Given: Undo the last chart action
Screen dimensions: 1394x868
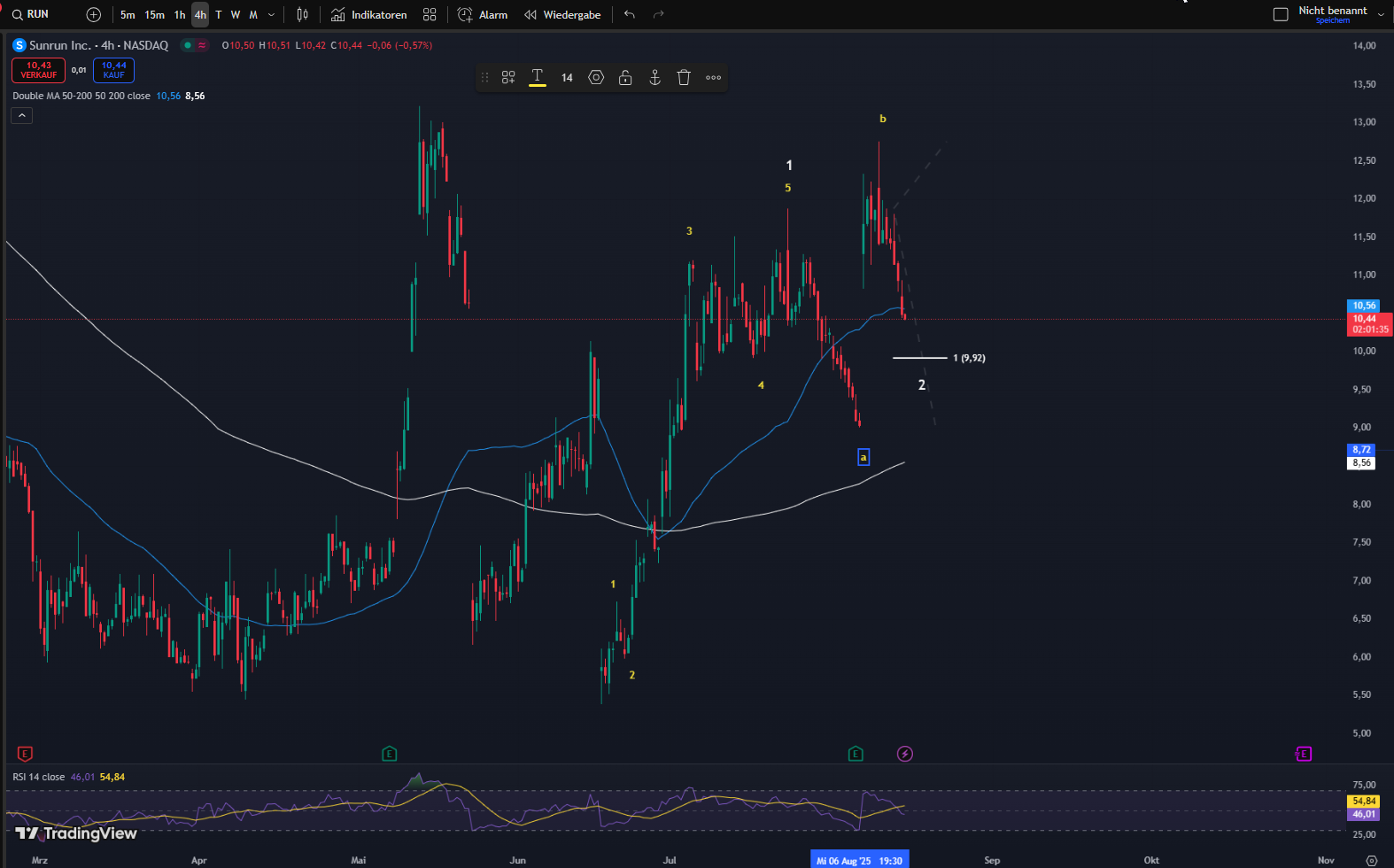Looking at the screenshot, I should pyautogui.click(x=630, y=15).
